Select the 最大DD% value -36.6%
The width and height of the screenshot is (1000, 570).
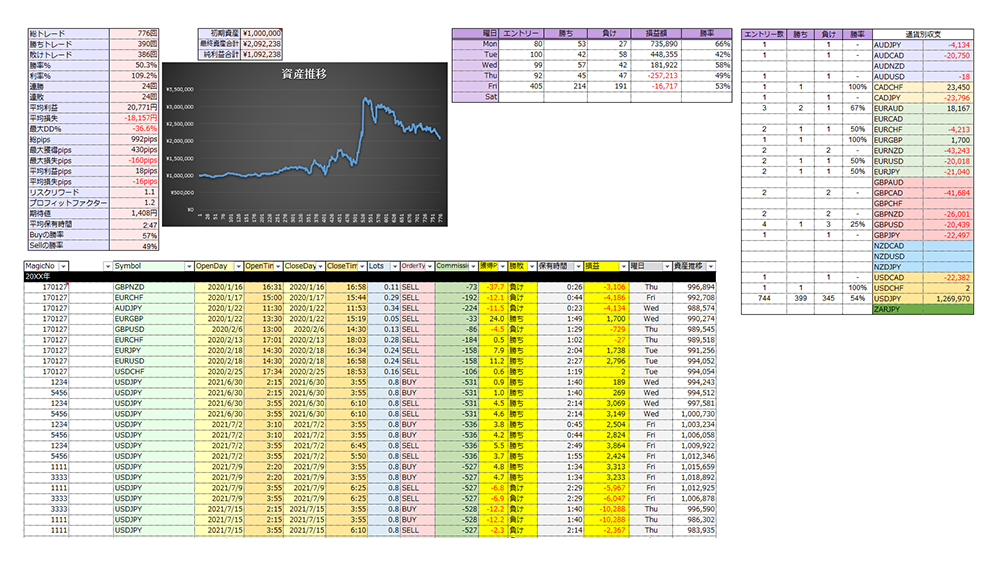pos(136,129)
